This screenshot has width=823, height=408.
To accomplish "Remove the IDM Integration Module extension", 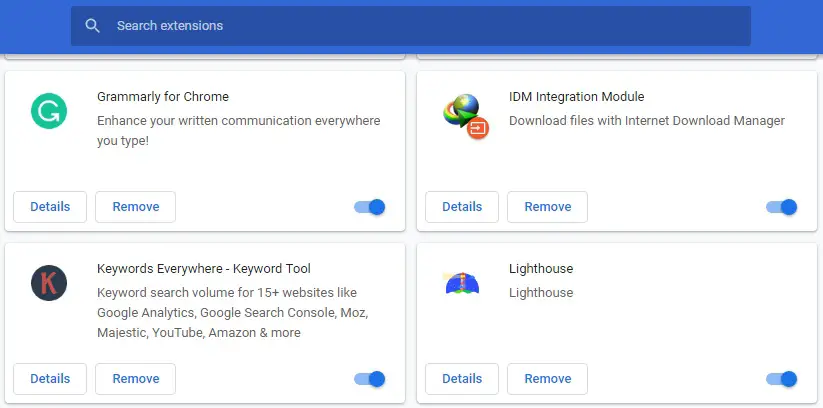I will [547, 207].
